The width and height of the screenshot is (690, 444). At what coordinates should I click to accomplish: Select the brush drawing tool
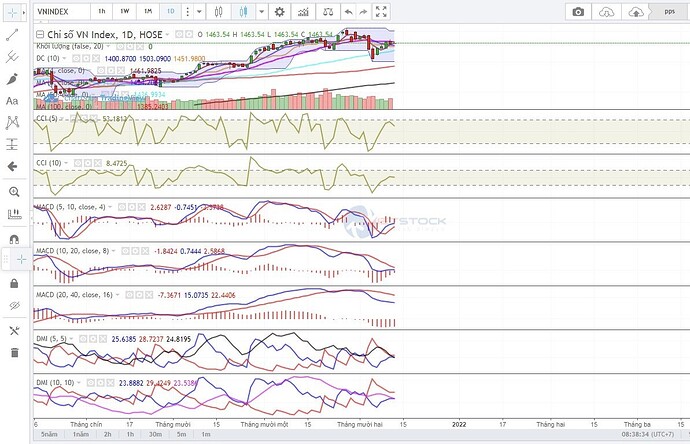pos(12,79)
